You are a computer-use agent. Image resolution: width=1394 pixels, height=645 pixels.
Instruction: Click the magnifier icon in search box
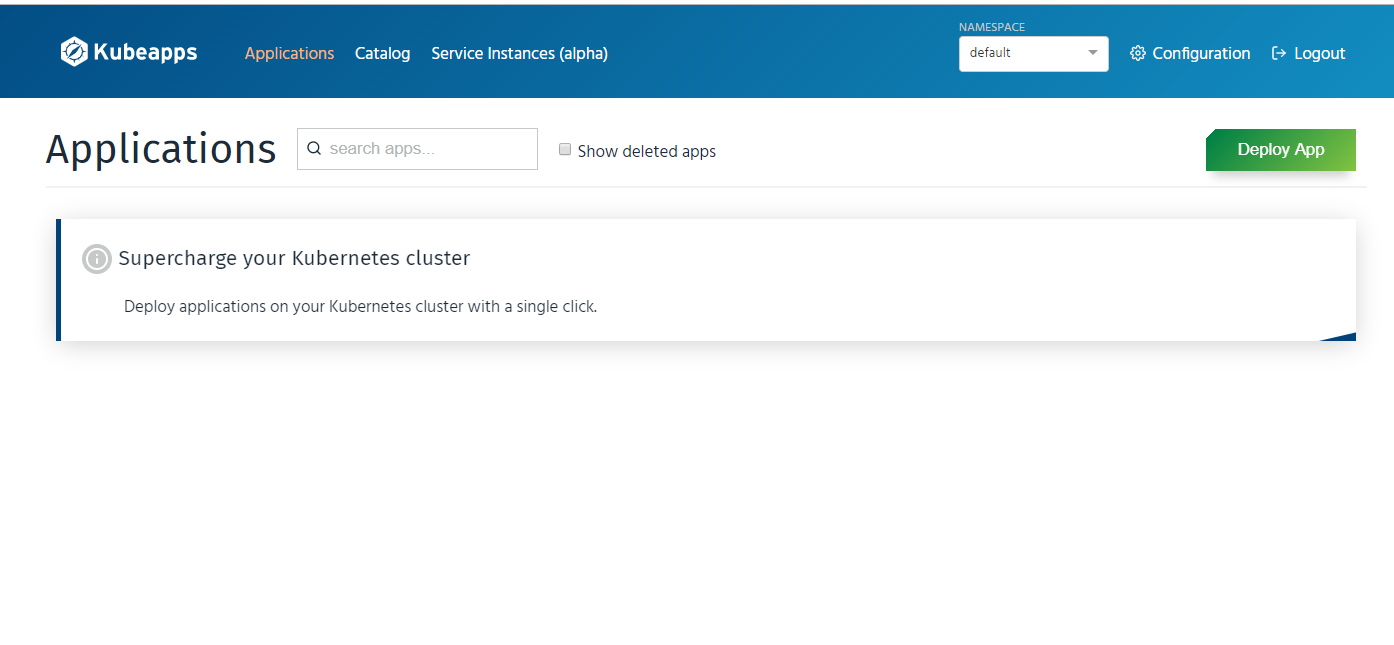(314, 149)
